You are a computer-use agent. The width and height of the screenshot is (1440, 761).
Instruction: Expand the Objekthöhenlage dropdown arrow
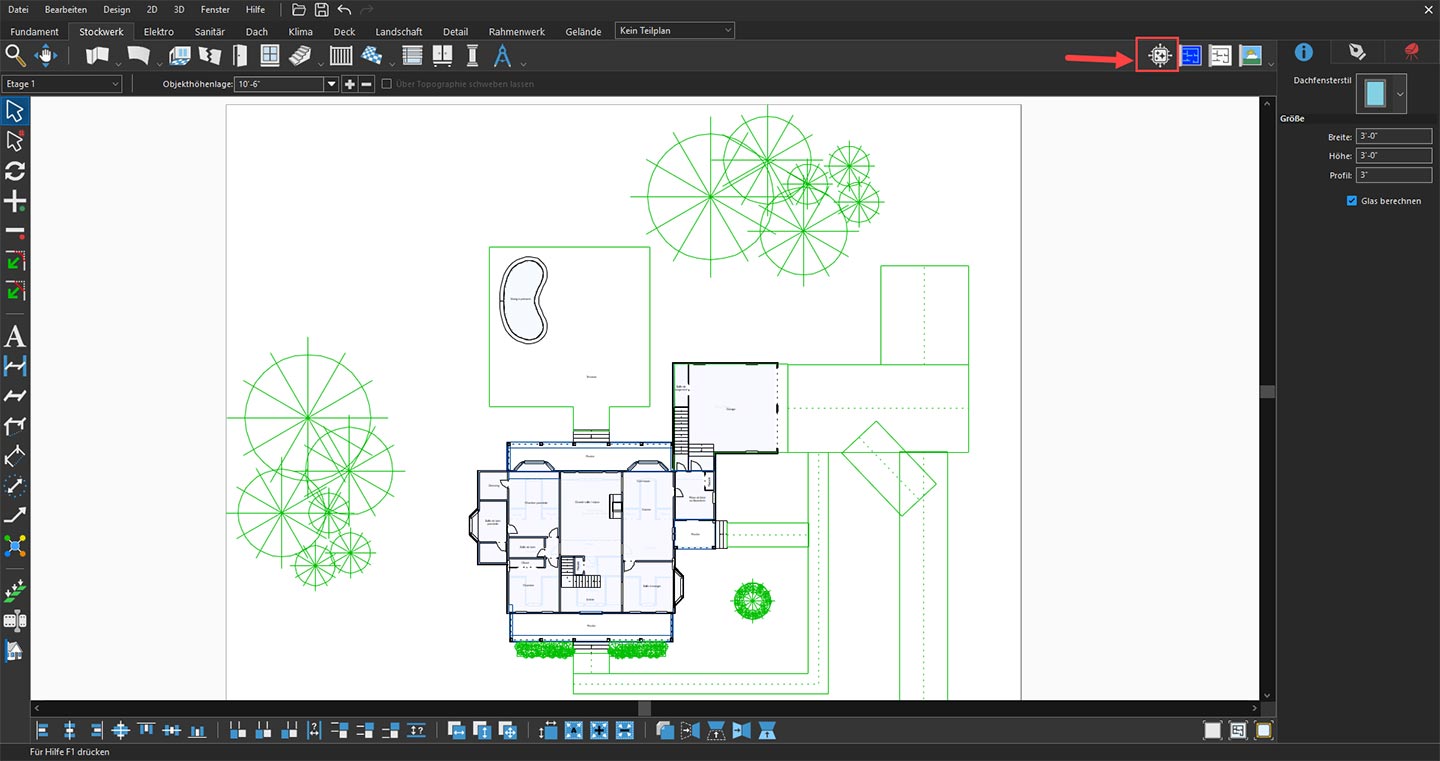click(332, 84)
